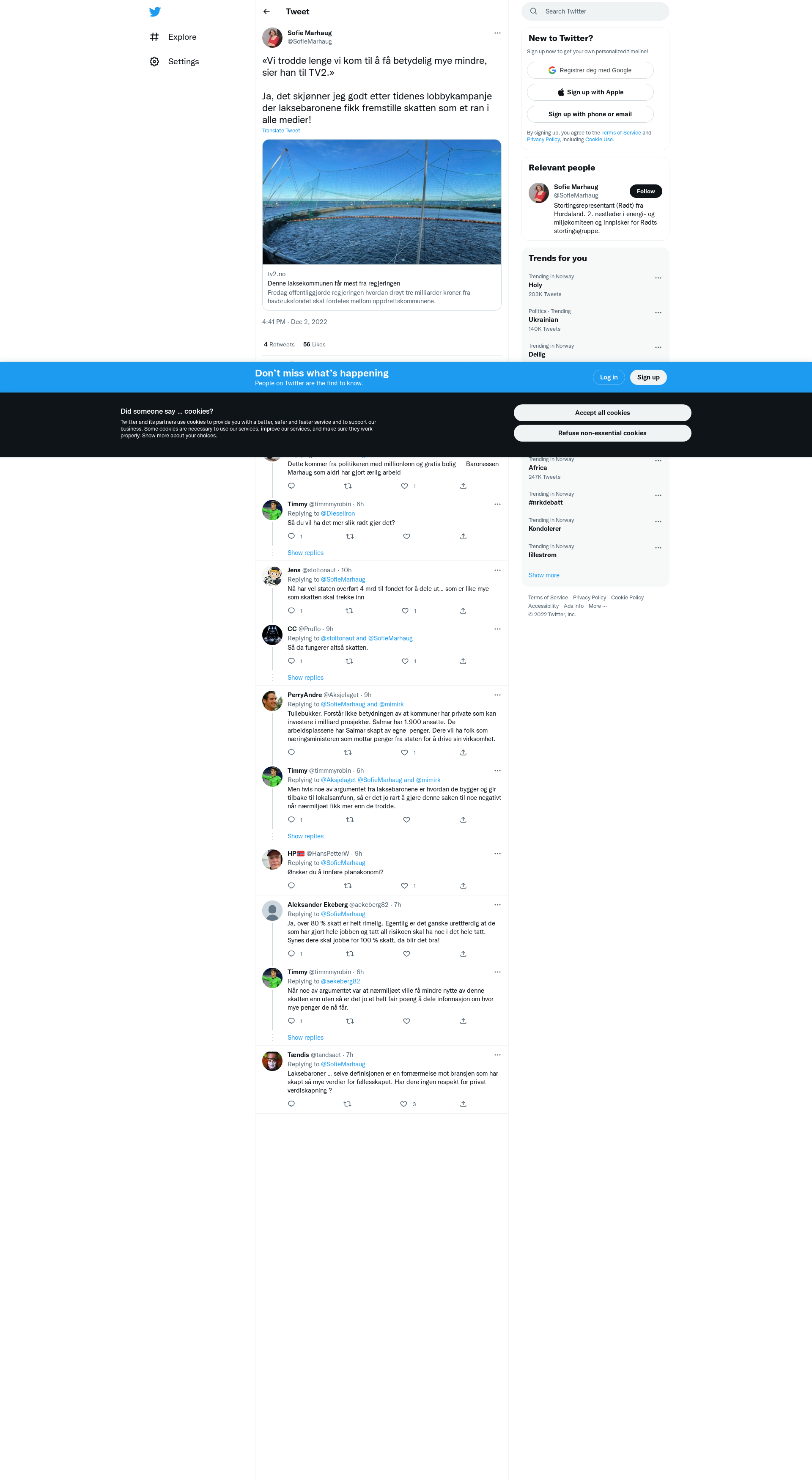Viewport: 812px width, 1480px height.
Task: Go back using the arrow icon
Action: [x=266, y=11]
